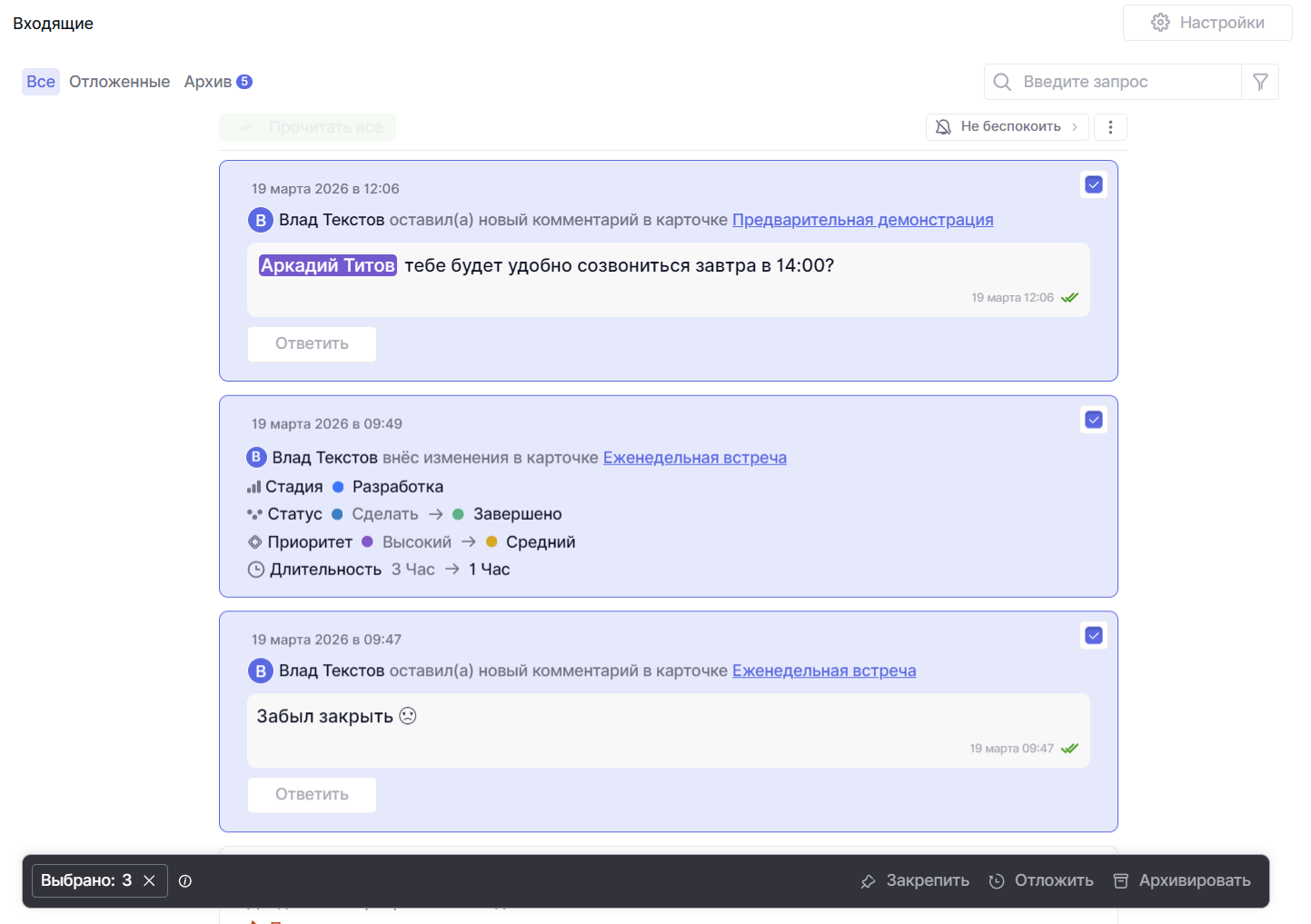This screenshot has width=1311, height=924.
Task: Expand the Не беспокоить dropdown
Action: pyautogui.click(x=1007, y=127)
